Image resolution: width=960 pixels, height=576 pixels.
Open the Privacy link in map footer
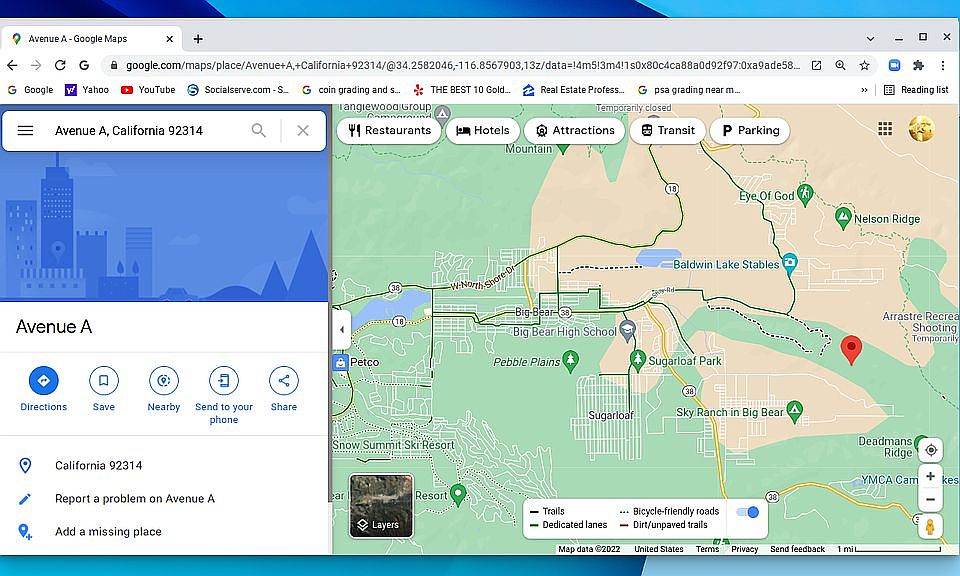pos(744,549)
